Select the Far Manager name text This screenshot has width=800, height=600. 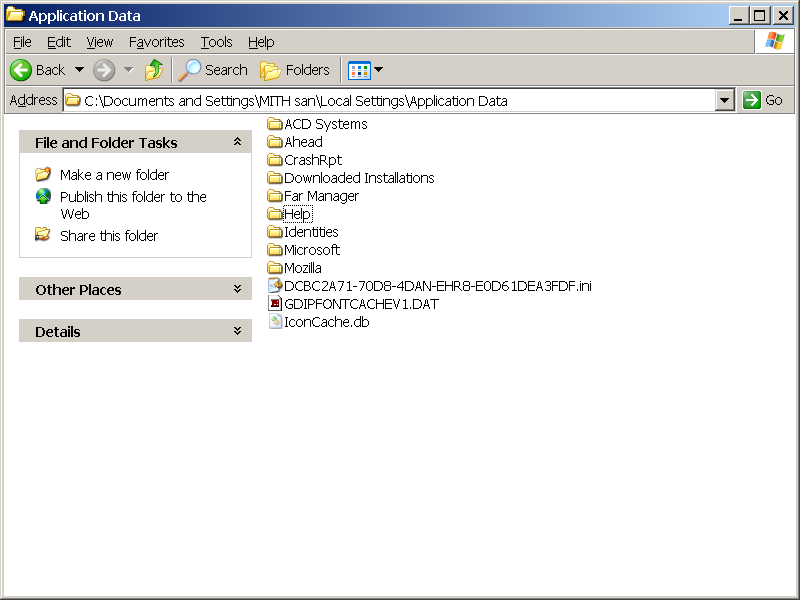click(321, 196)
